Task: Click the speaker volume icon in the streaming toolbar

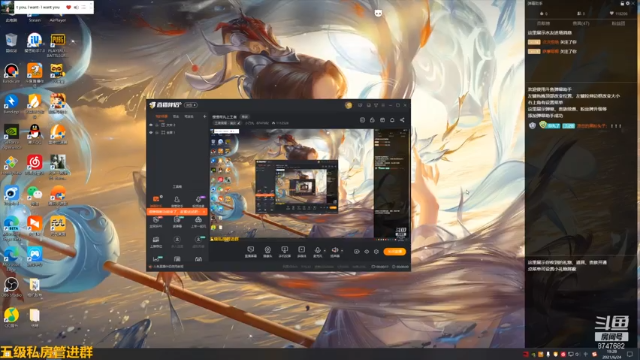Action: [335, 250]
